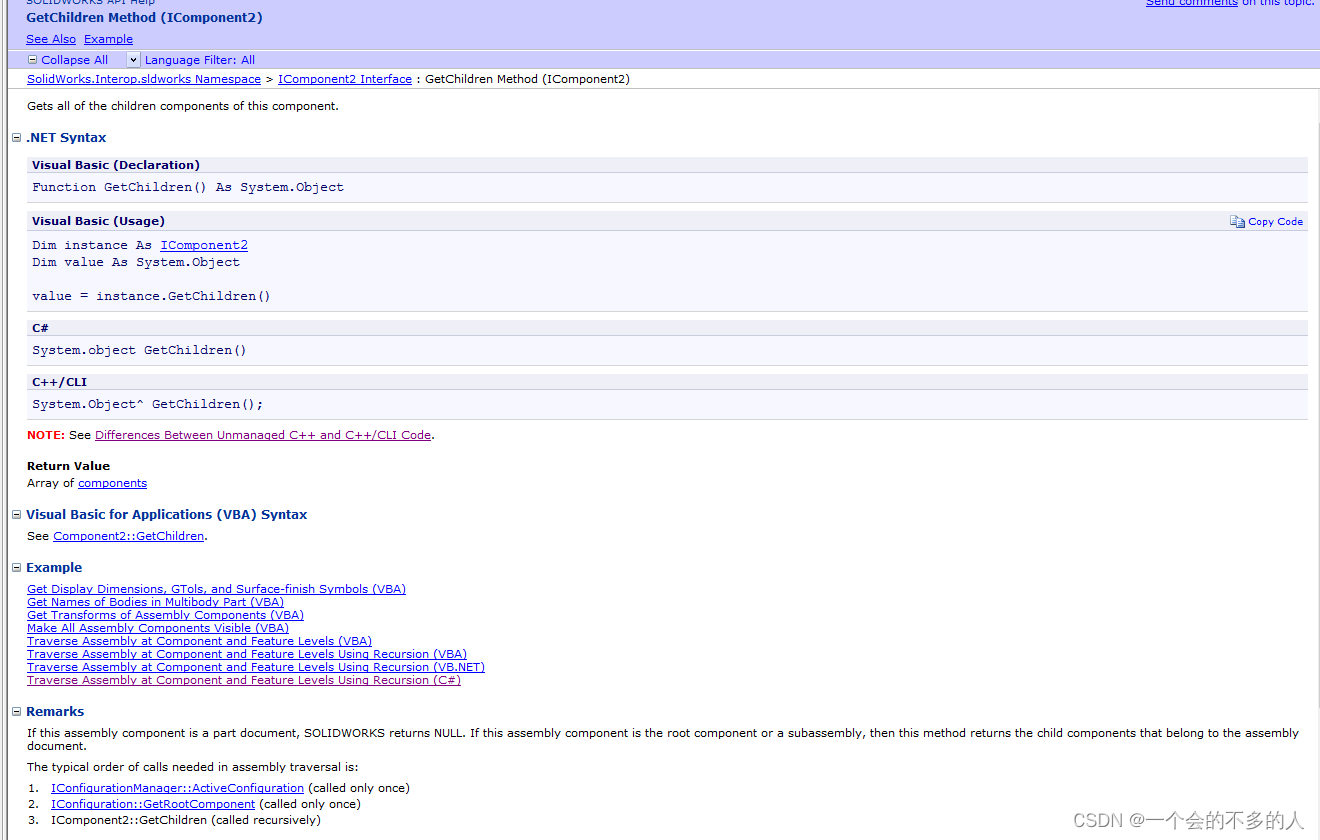Open Traverse Assembly Using Recursion (VBA) example
Screen dimensions: 1320x840
pyautogui.click(x=247, y=654)
